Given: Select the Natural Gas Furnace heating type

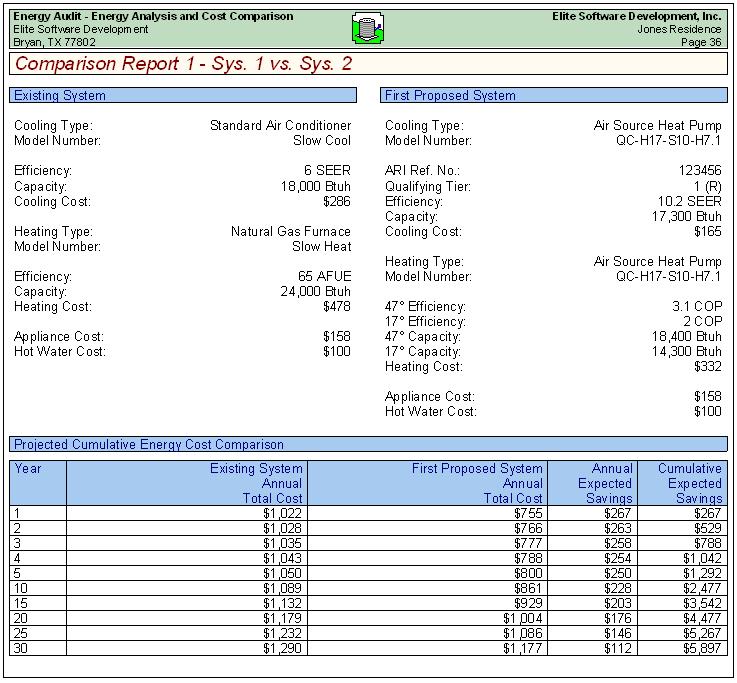Looking at the screenshot, I should click(x=291, y=231).
